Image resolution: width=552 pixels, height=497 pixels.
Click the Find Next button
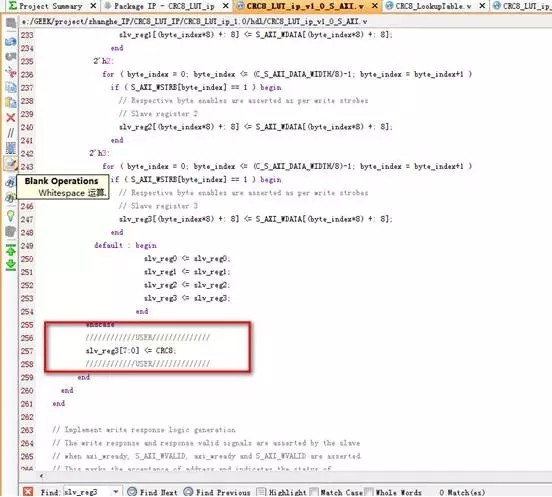click(152, 492)
